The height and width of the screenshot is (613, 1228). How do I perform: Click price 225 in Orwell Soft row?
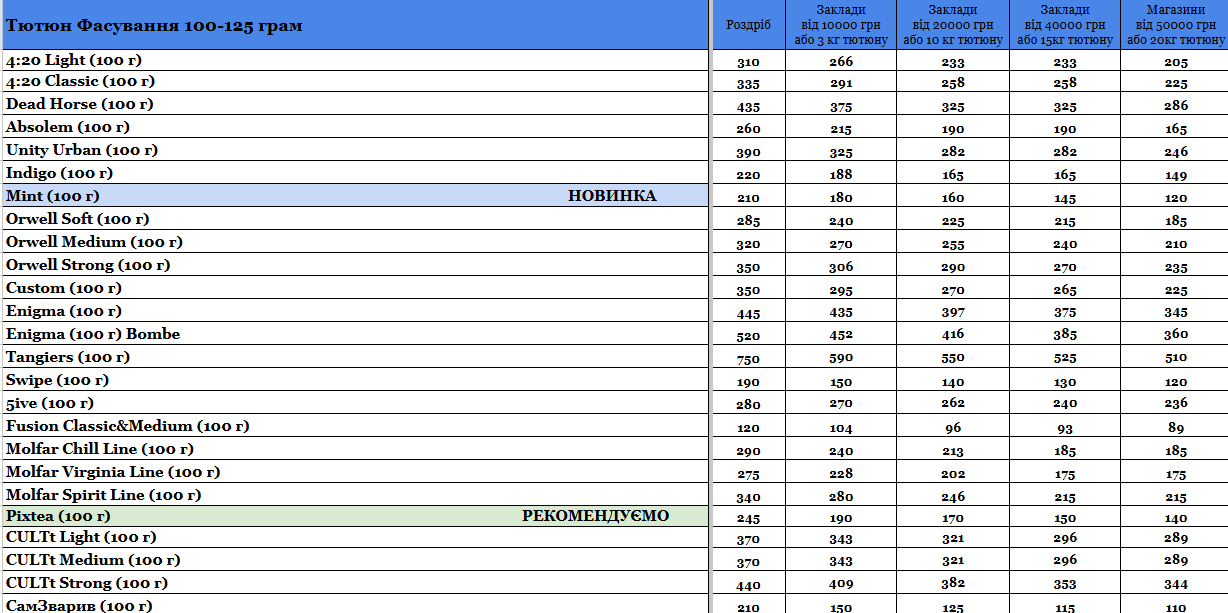coord(953,221)
